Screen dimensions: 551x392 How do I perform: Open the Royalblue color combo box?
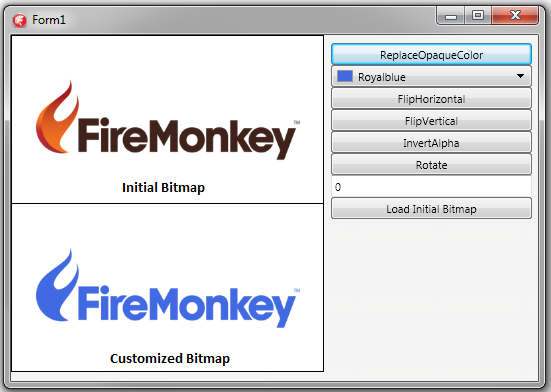coord(431,76)
